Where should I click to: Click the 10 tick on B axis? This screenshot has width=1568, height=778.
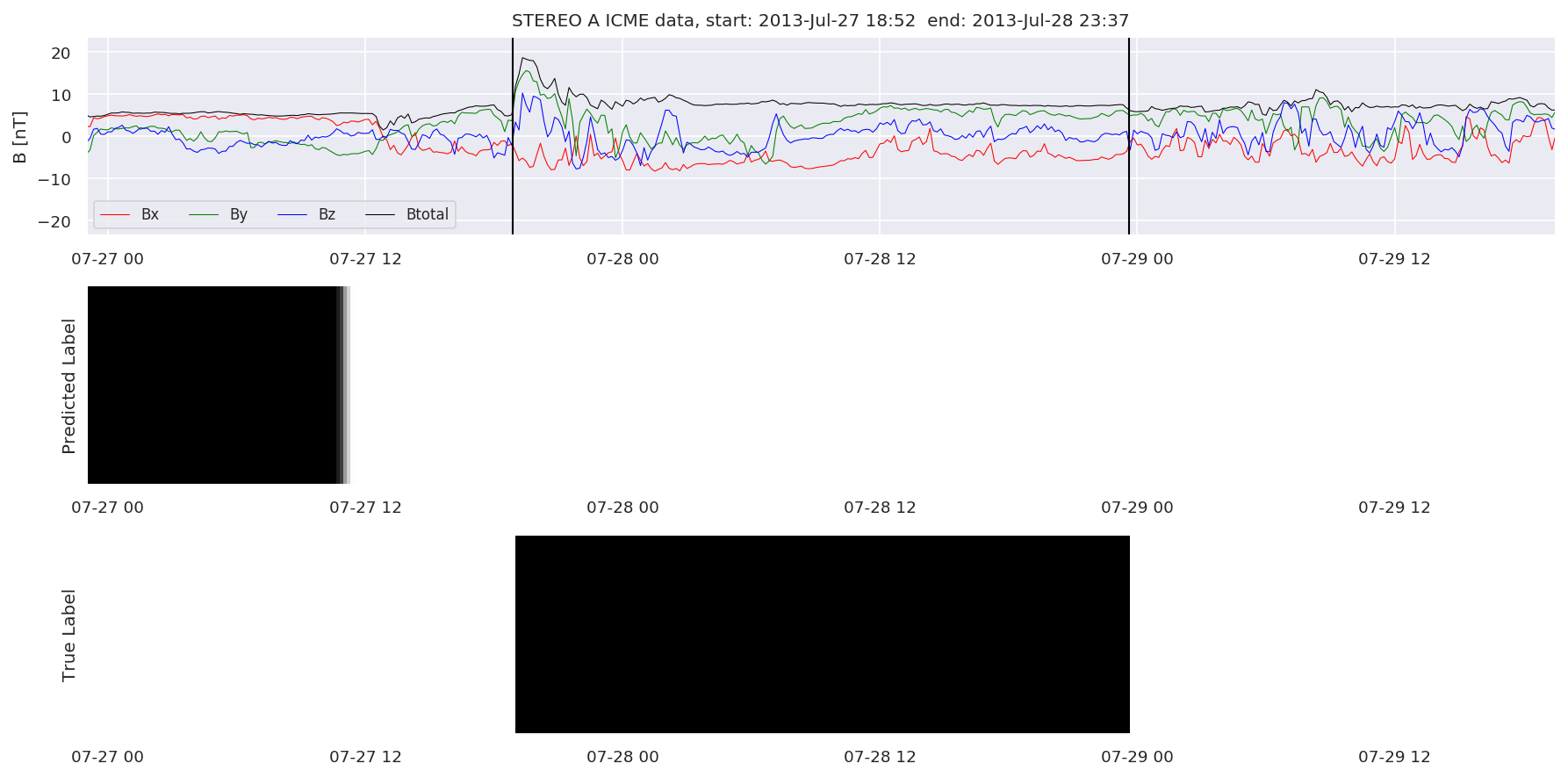pos(61,96)
